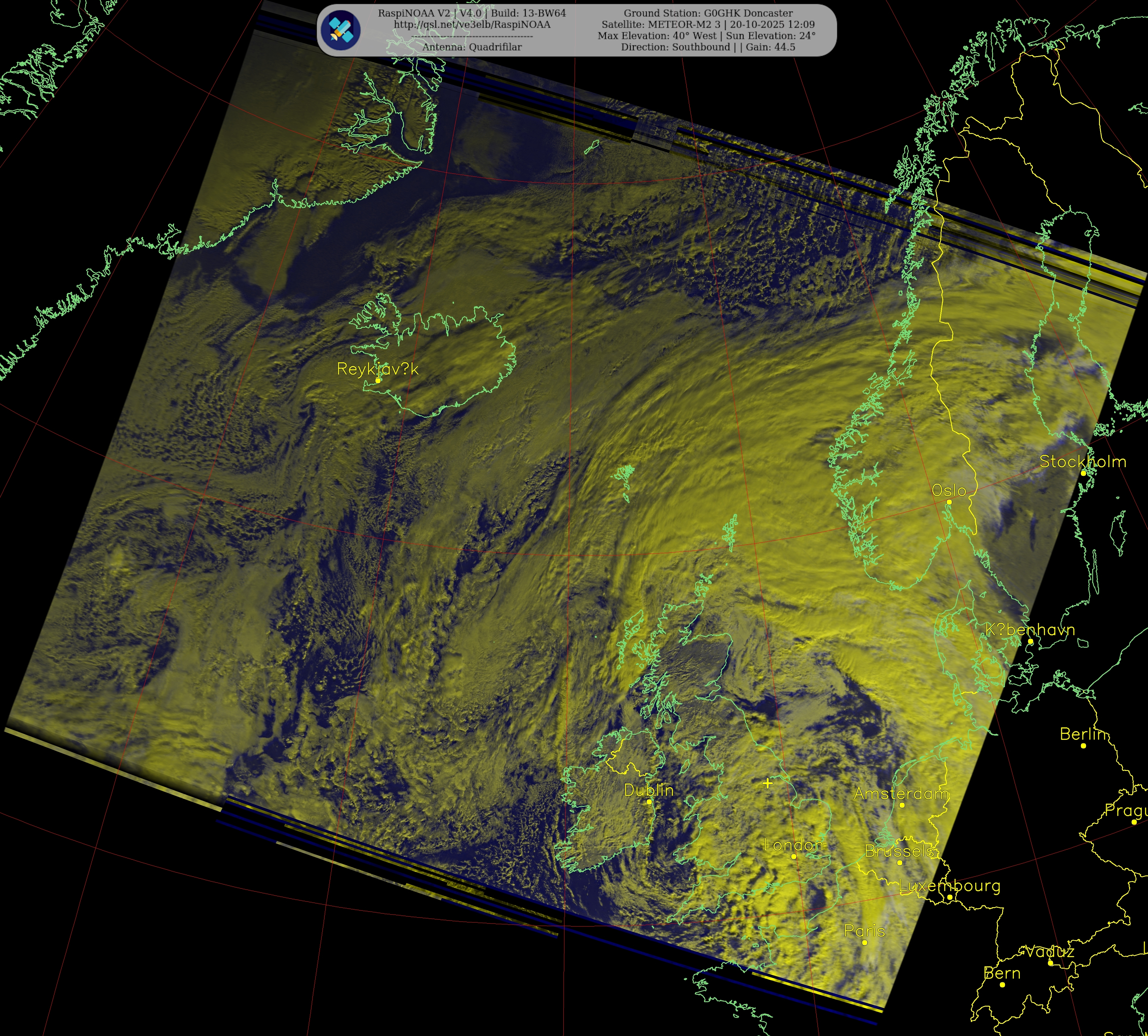Click the Amsterdam city marker dot

[902, 805]
